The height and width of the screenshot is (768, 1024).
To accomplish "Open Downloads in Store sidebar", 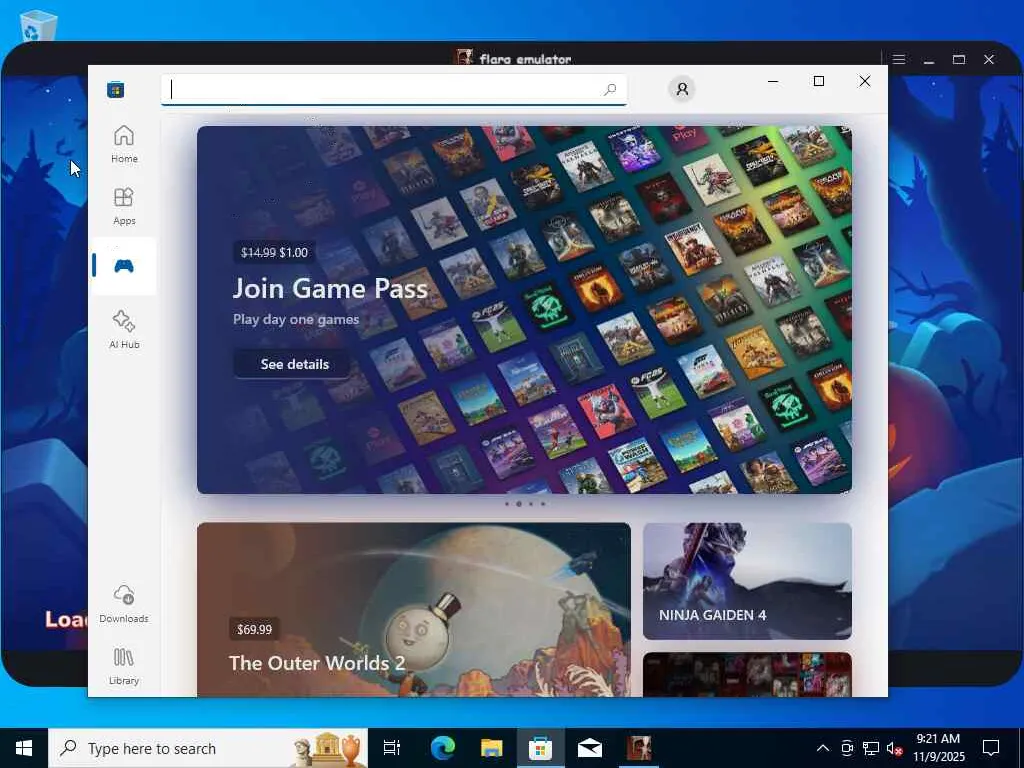I will (x=124, y=604).
